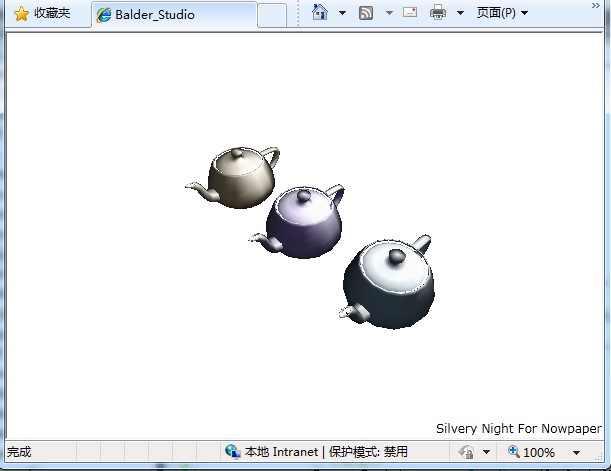Go to the Home page icon
The image size is (611, 471).
[320, 12]
